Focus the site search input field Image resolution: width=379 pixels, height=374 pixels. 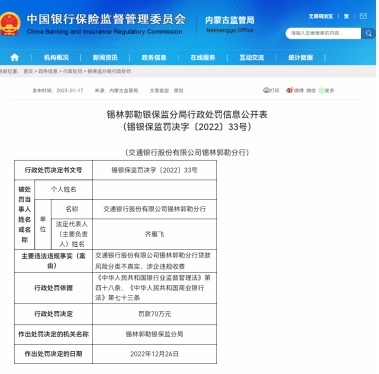(323, 33)
